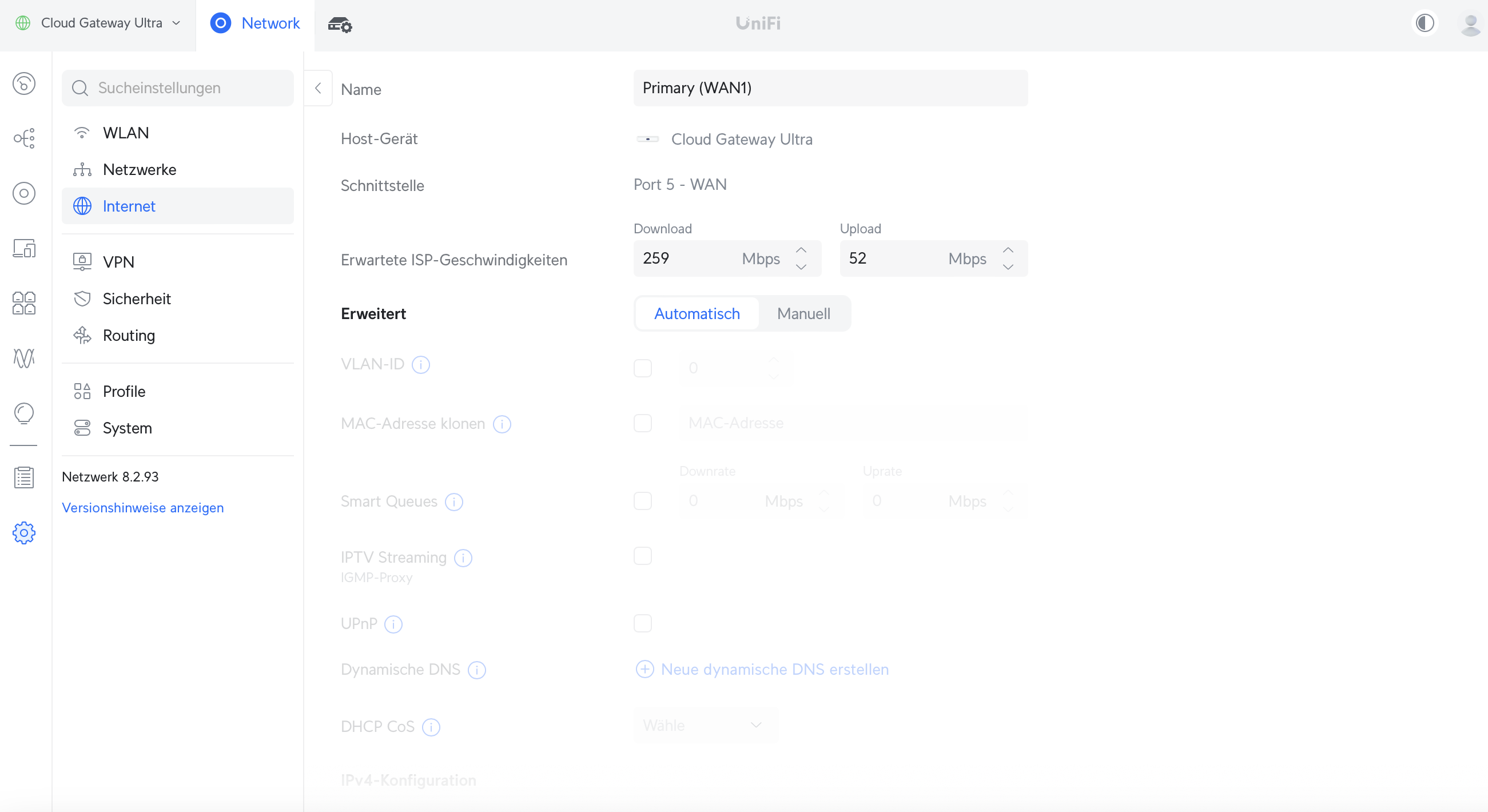Open the Dashboard icon in left rail
Screen dimensions: 1488x812
click(23, 83)
